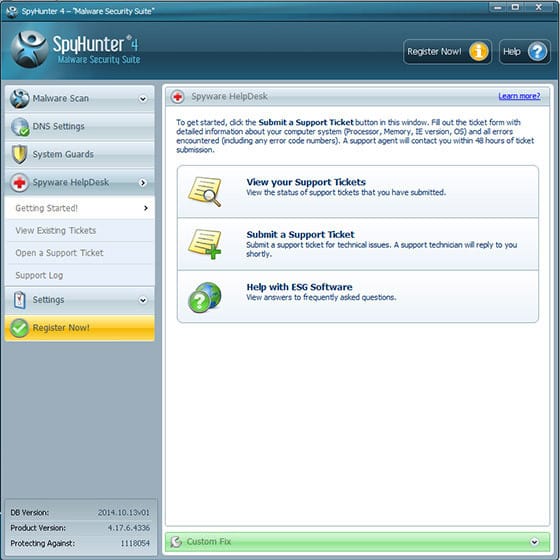Viewport: 560px width, 560px height.
Task: Click the SpyHunter logo in the header
Action: pos(29,49)
